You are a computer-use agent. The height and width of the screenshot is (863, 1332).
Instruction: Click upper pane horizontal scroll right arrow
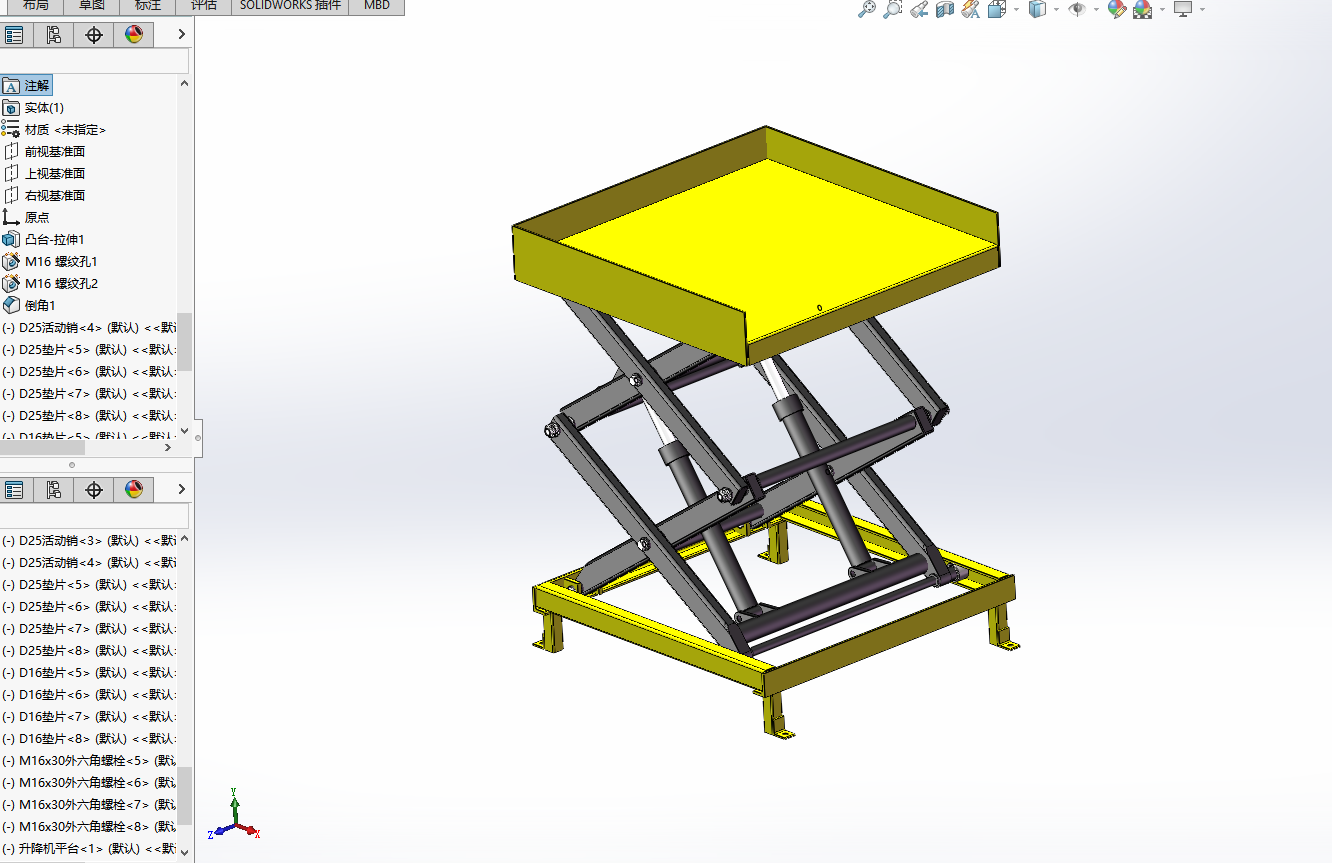click(x=168, y=447)
